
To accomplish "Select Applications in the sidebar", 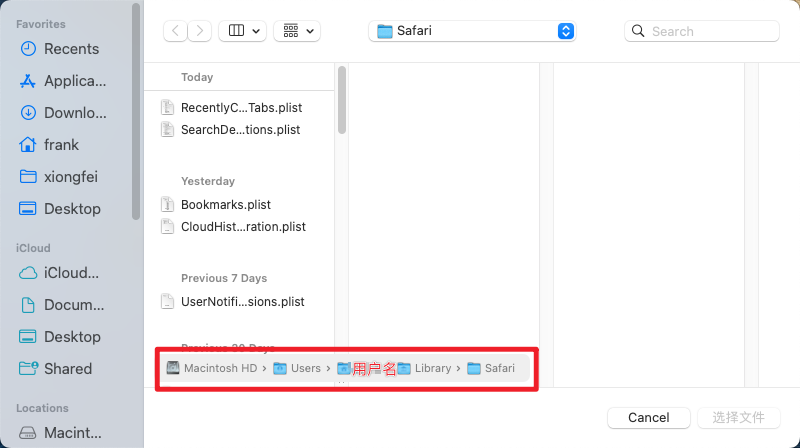I will point(74,81).
